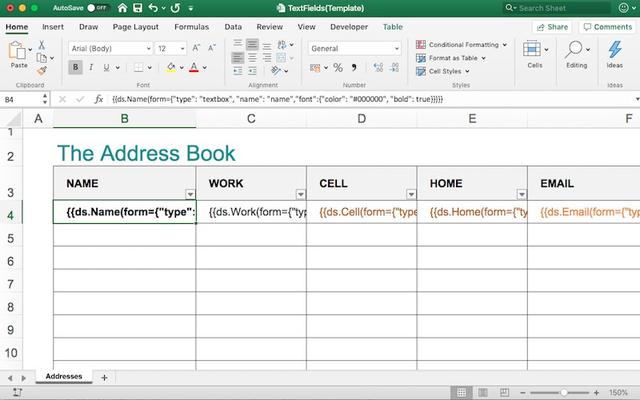Open the NAME column filter dropdown
640x400 pixels.
coord(190,194)
